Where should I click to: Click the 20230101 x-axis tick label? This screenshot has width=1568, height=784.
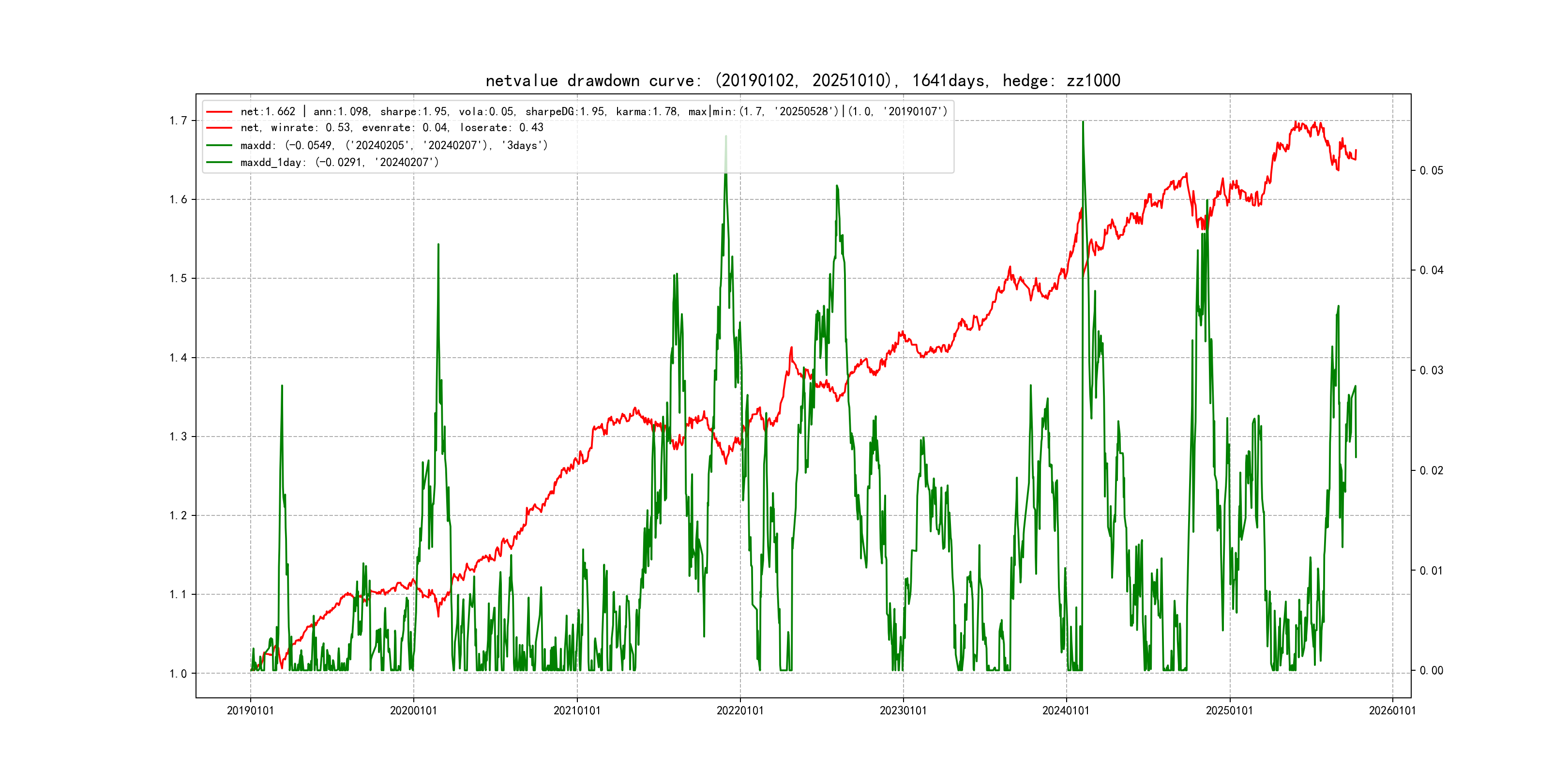point(903,711)
